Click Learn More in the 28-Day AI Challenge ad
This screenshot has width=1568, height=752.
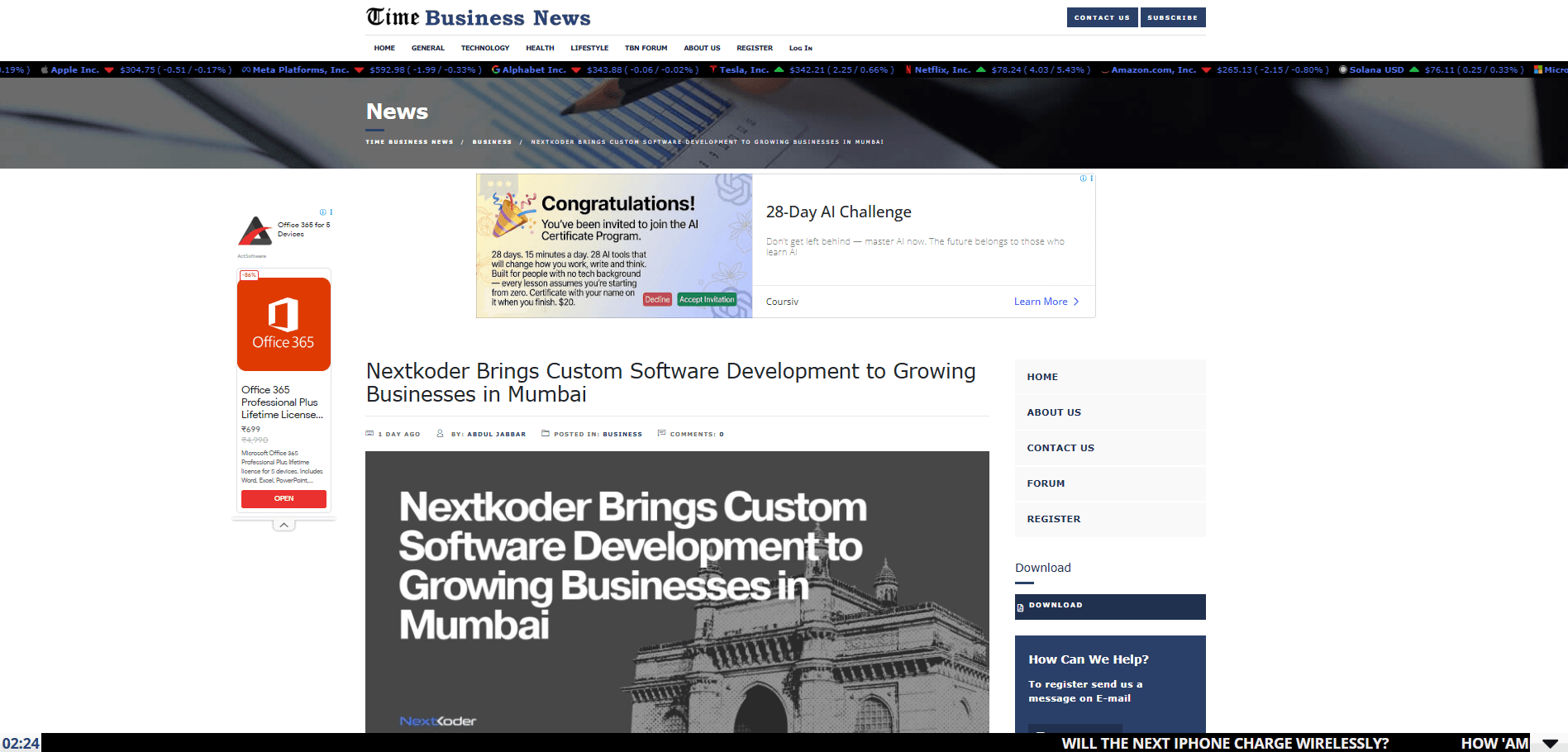[x=1046, y=302]
